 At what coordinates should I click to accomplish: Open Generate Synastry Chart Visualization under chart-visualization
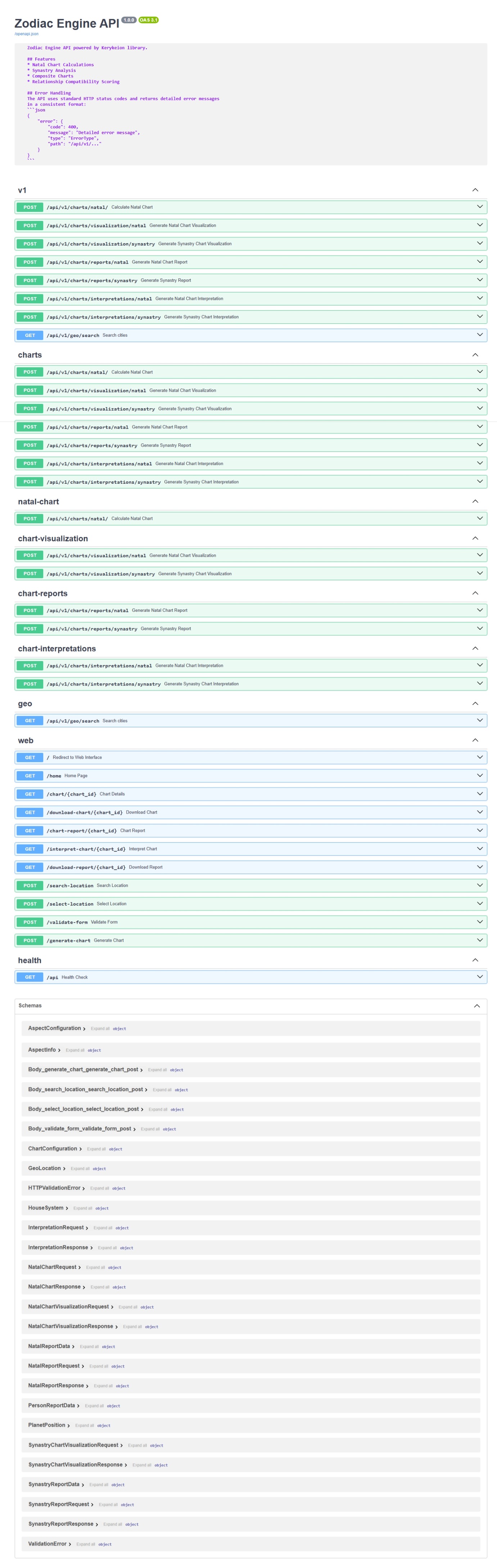pyautogui.click(x=251, y=573)
